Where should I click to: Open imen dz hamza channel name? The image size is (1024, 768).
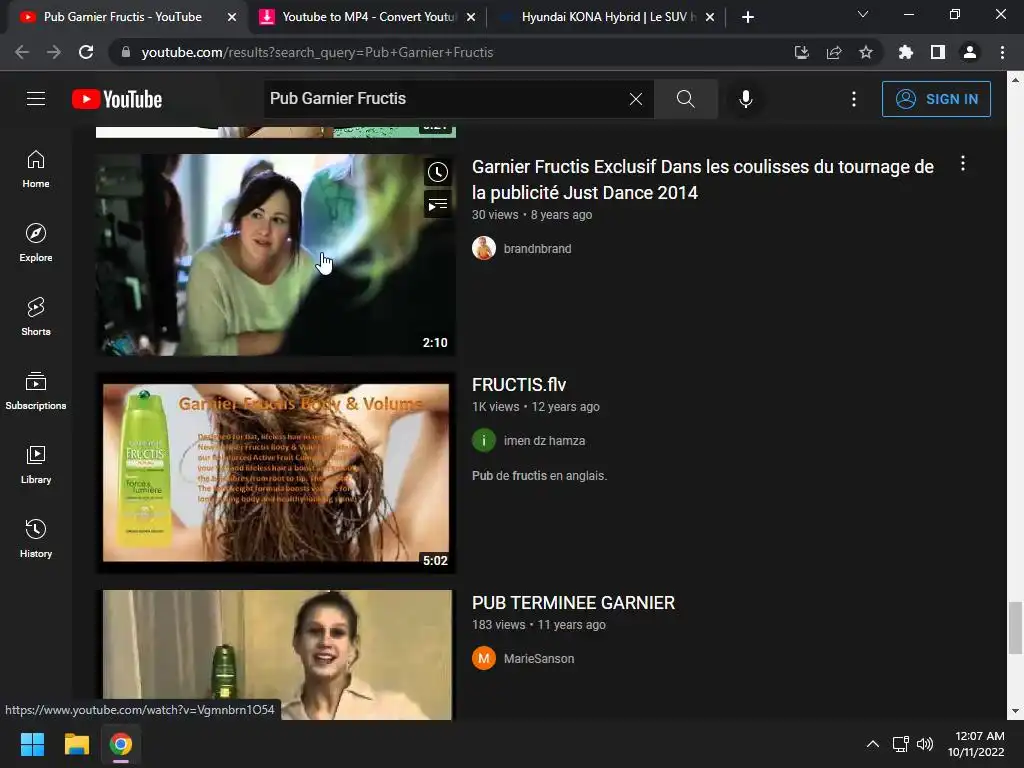coord(544,441)
